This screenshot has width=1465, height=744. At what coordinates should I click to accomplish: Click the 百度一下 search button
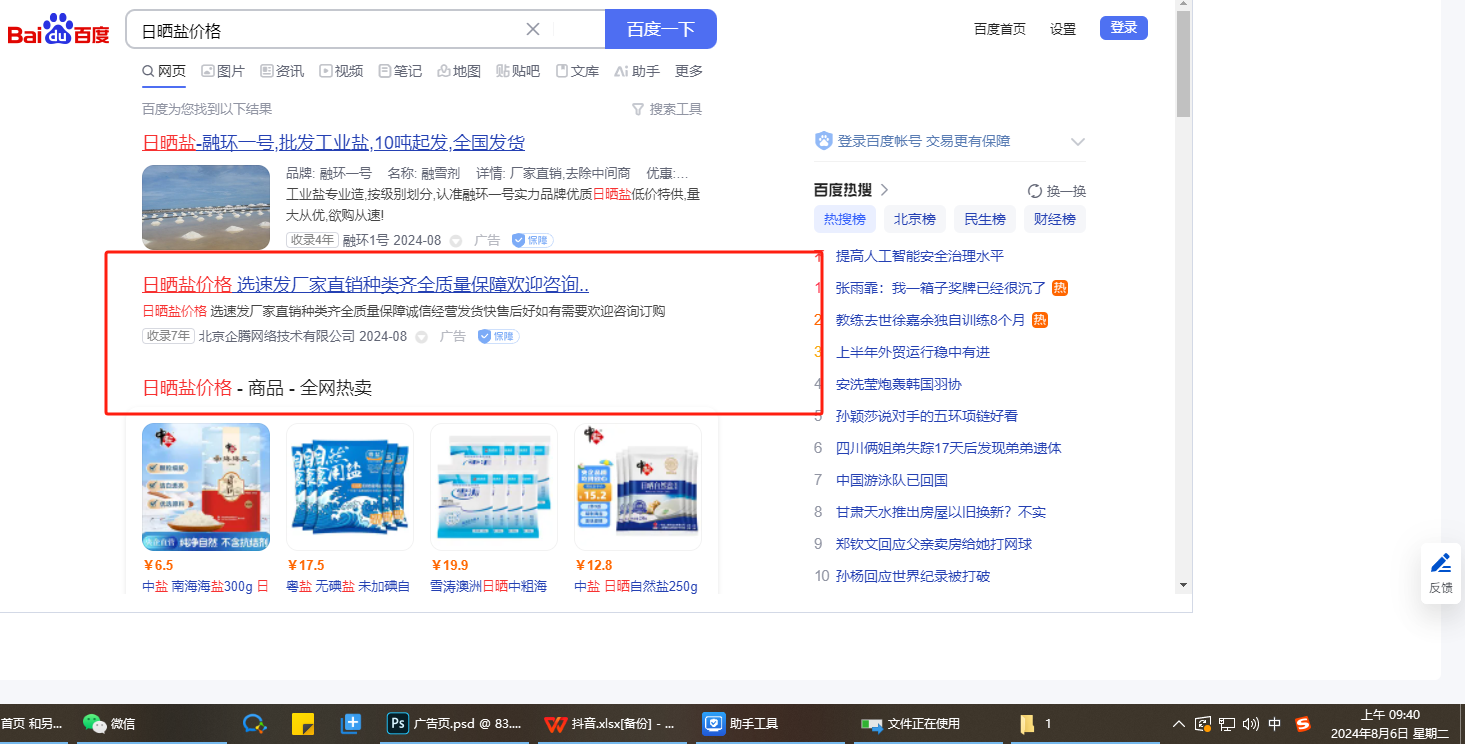661,29
